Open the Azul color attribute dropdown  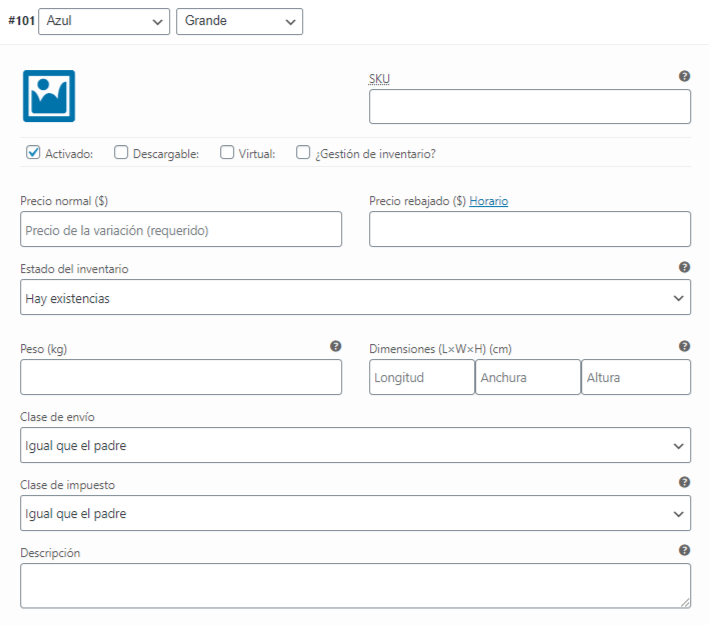pyautogui.click(x=104, y=21)
